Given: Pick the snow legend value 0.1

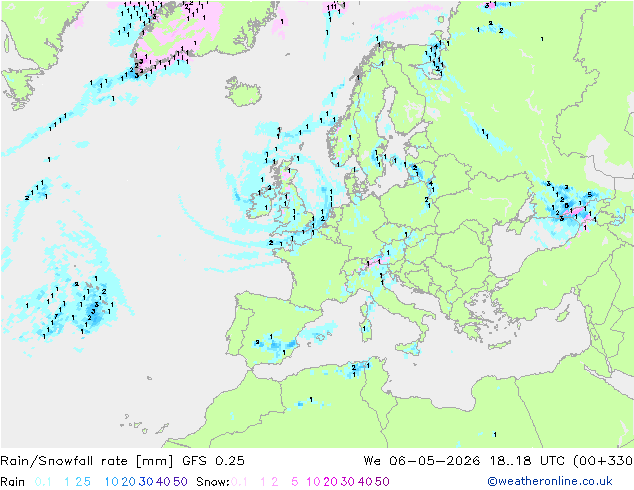Looking at the screenshot, I should [x=239, y=482].
